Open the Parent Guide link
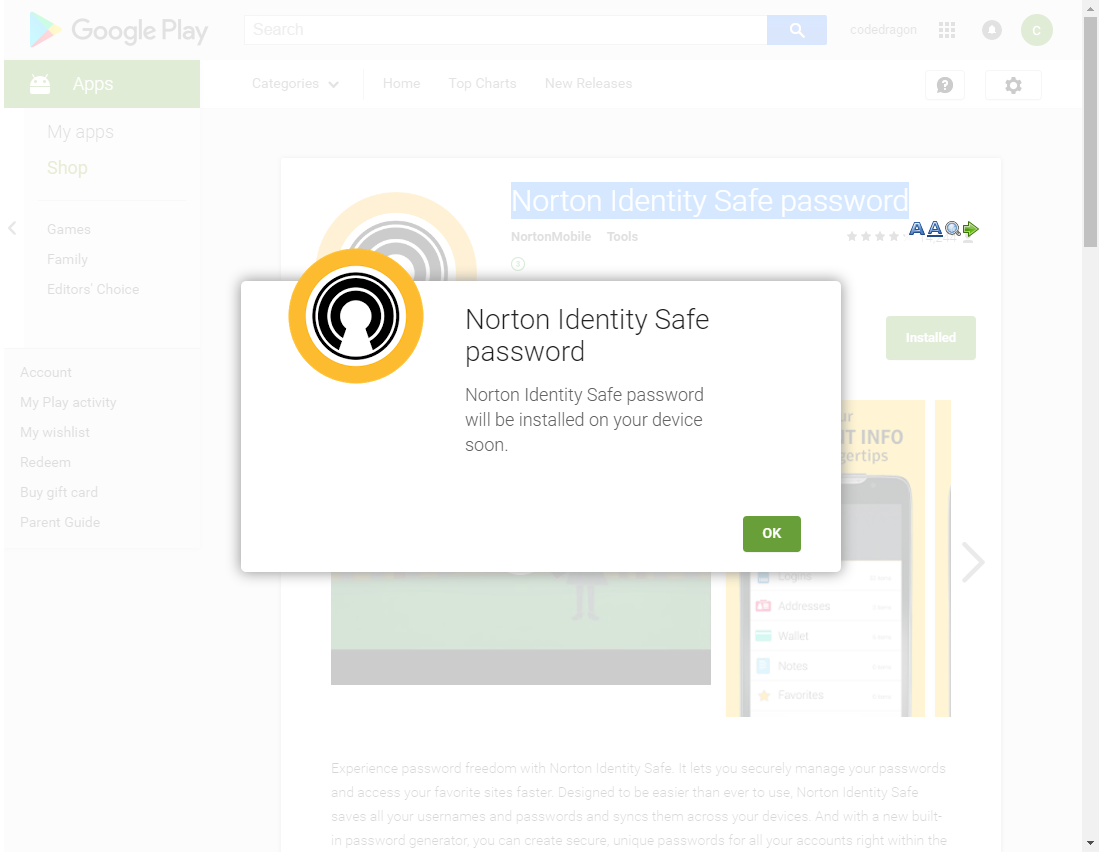Screen dimensions: 1099x852 60,522
